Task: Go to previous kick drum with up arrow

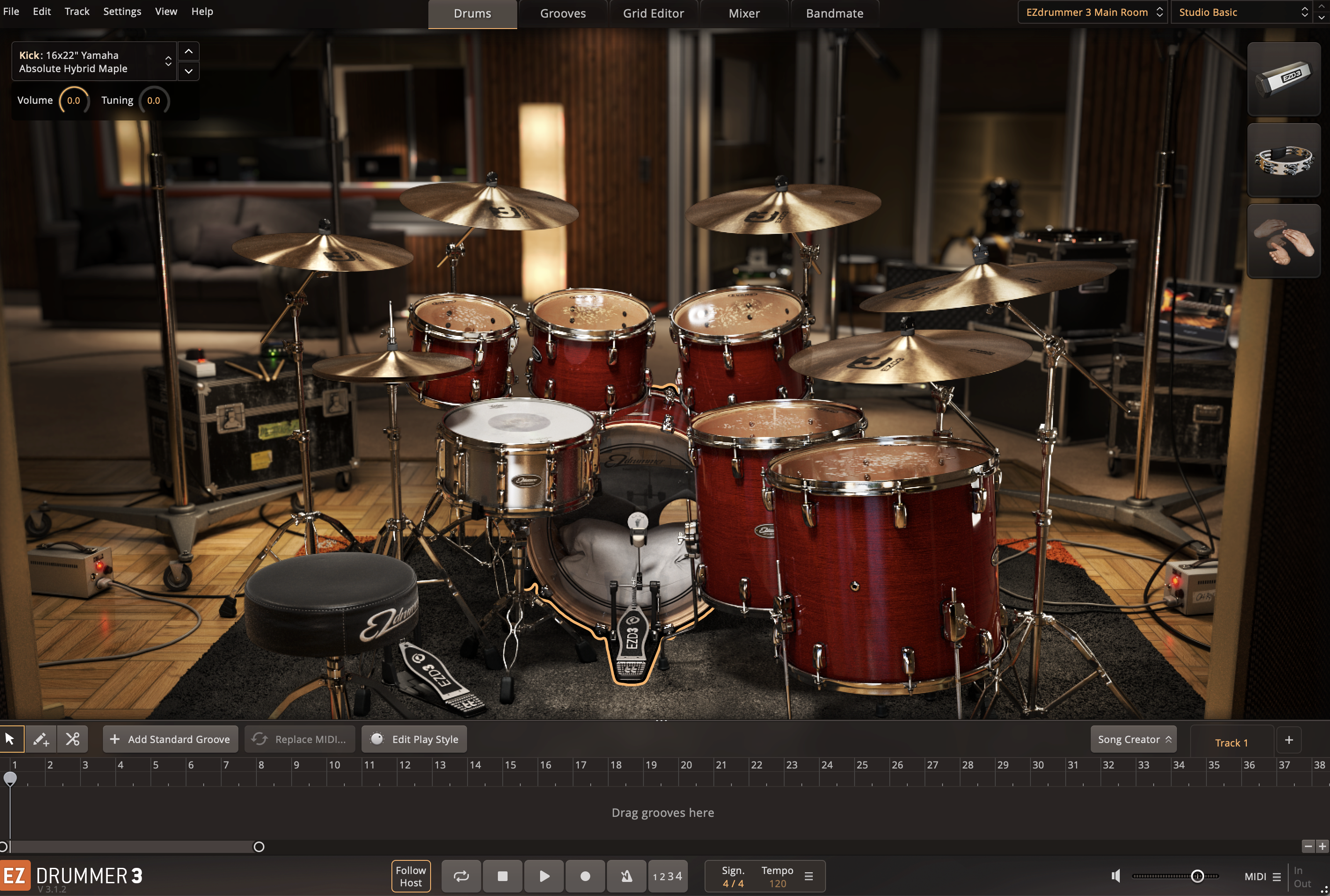Action: (189, 51)
